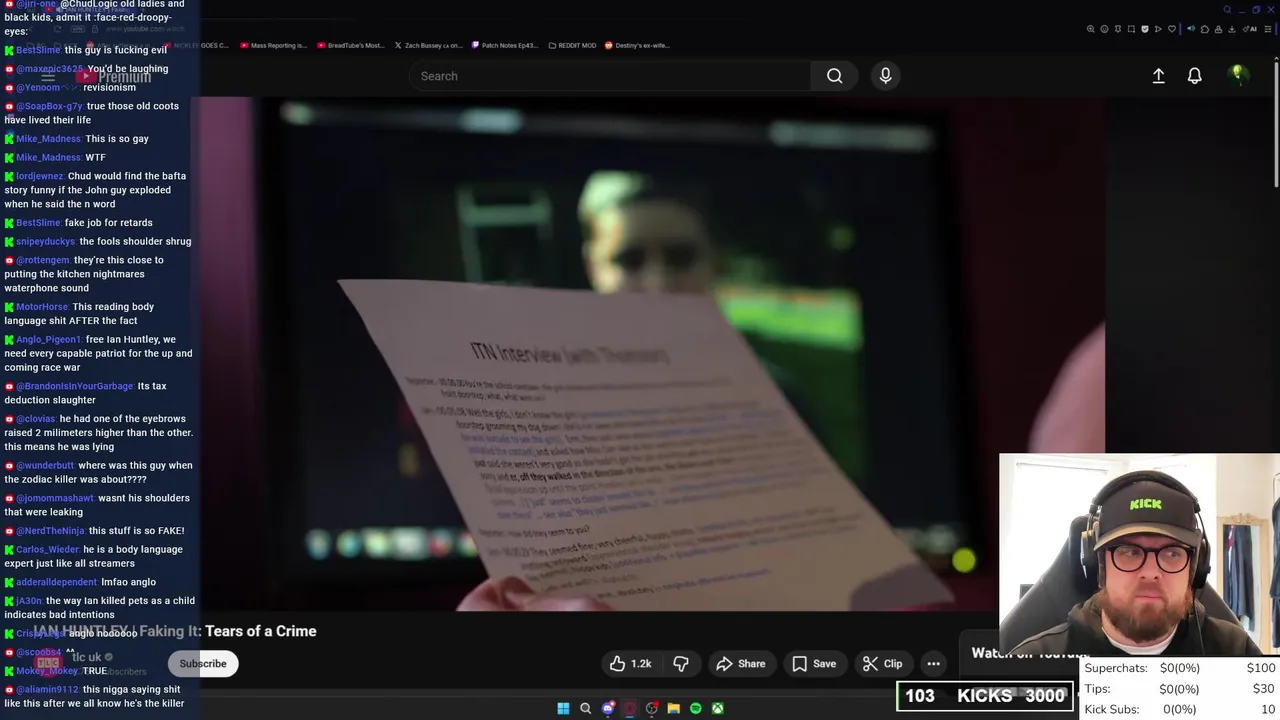Click the Superchats $0(0%) row

click(1180, 668)
